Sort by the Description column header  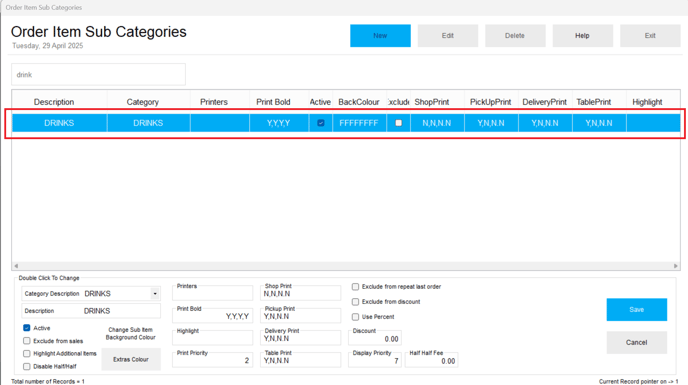point(54,102)
